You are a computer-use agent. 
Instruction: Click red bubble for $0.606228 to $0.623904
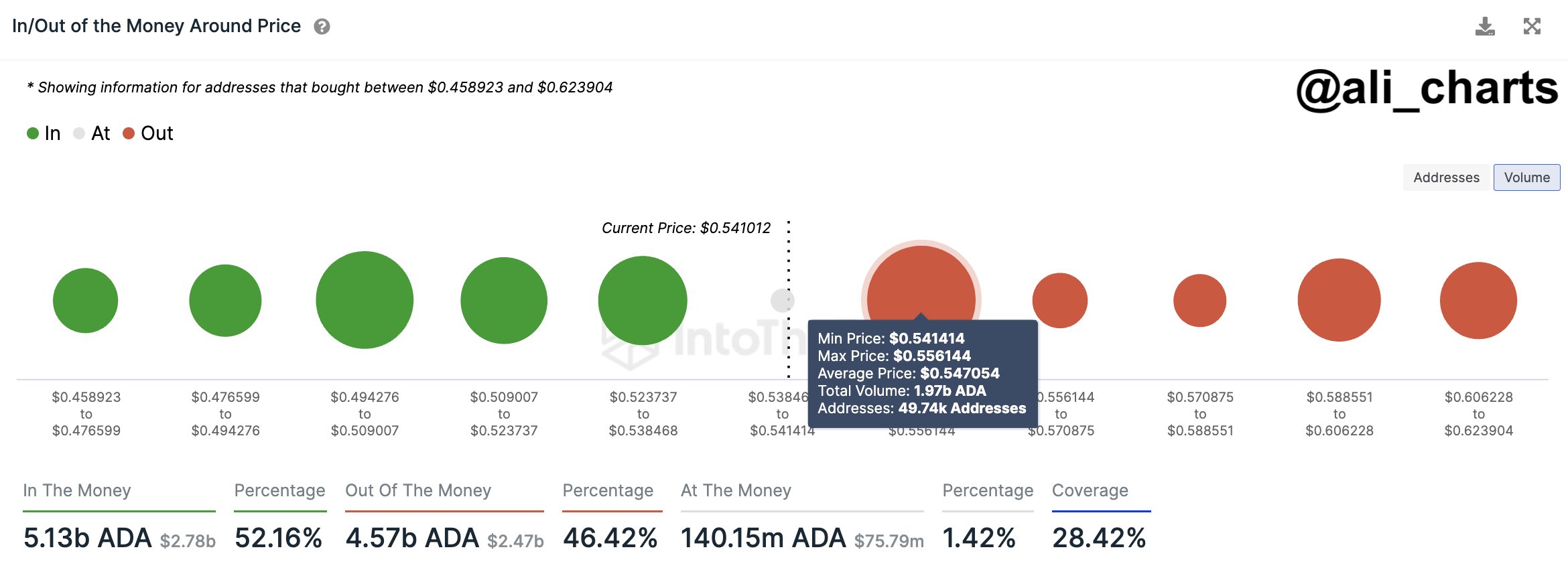point(1478,300)
